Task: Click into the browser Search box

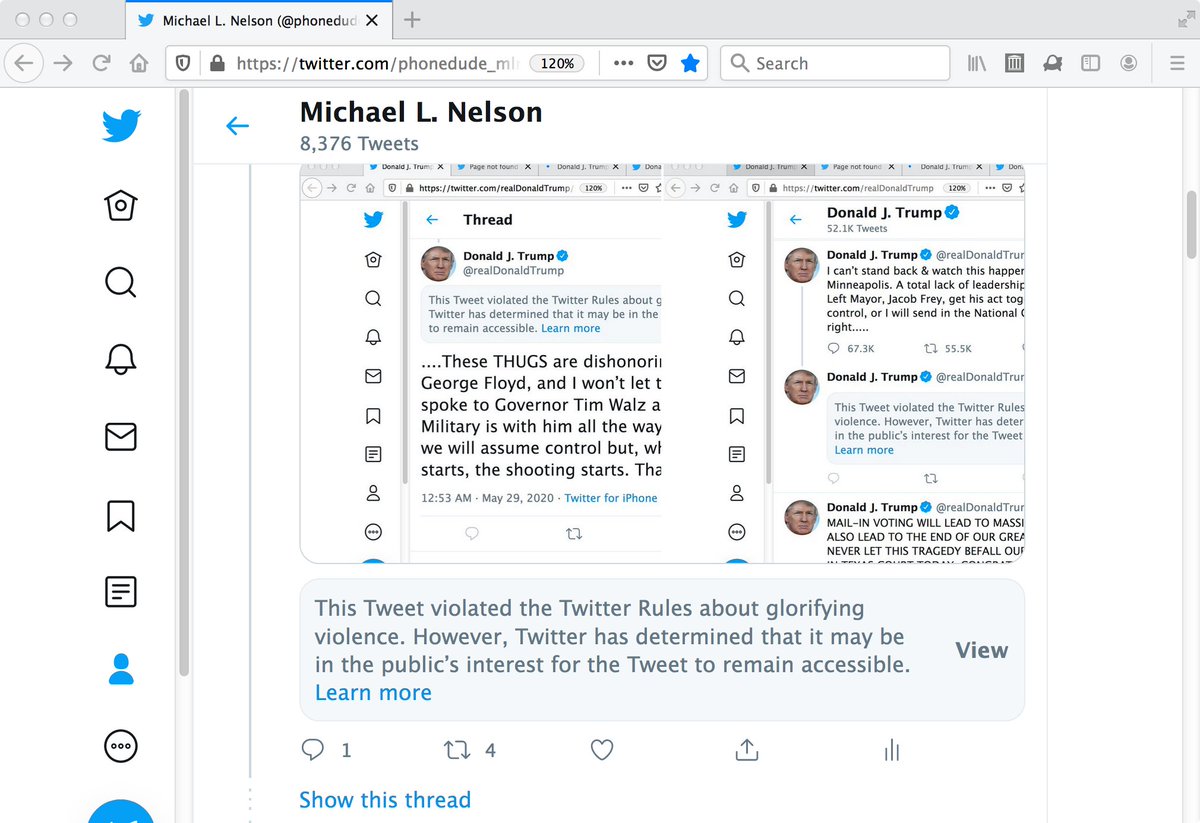Action: (835, 63)
